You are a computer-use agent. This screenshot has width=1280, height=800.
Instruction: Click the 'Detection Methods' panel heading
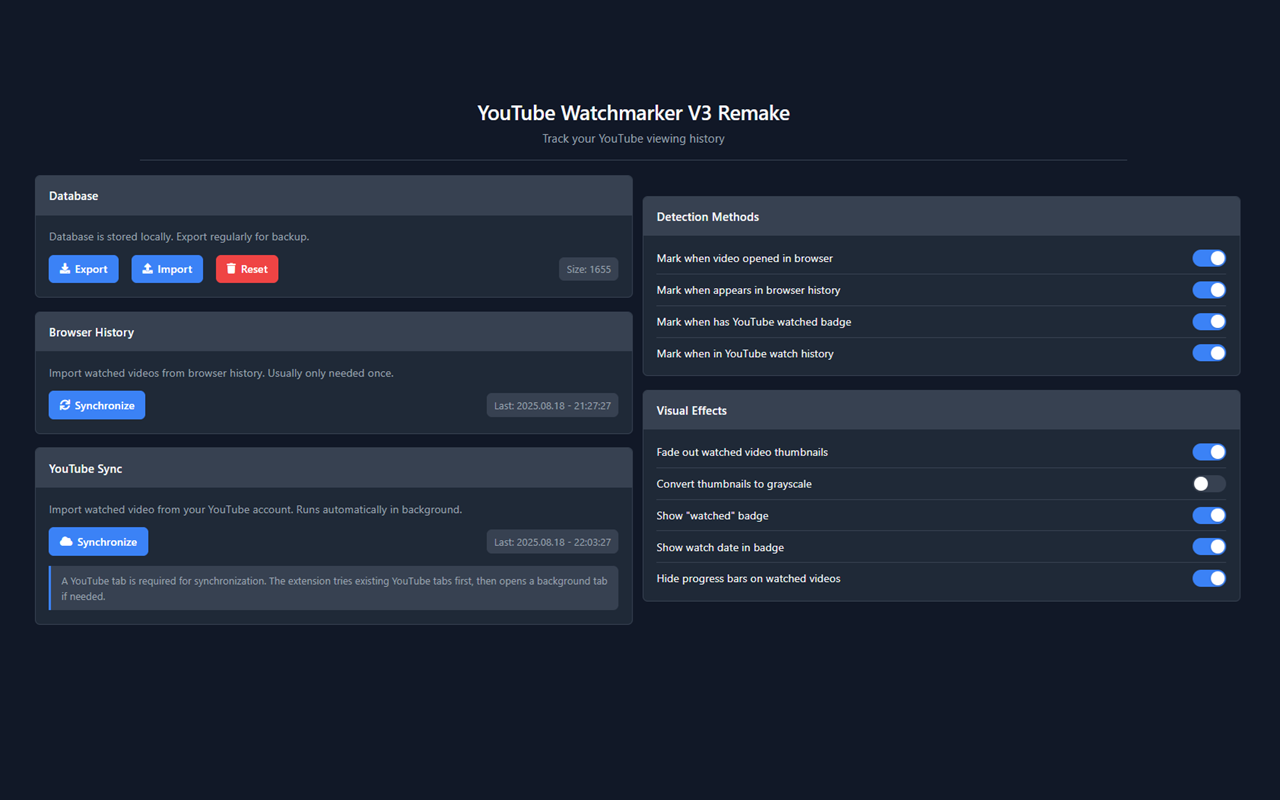708,217
